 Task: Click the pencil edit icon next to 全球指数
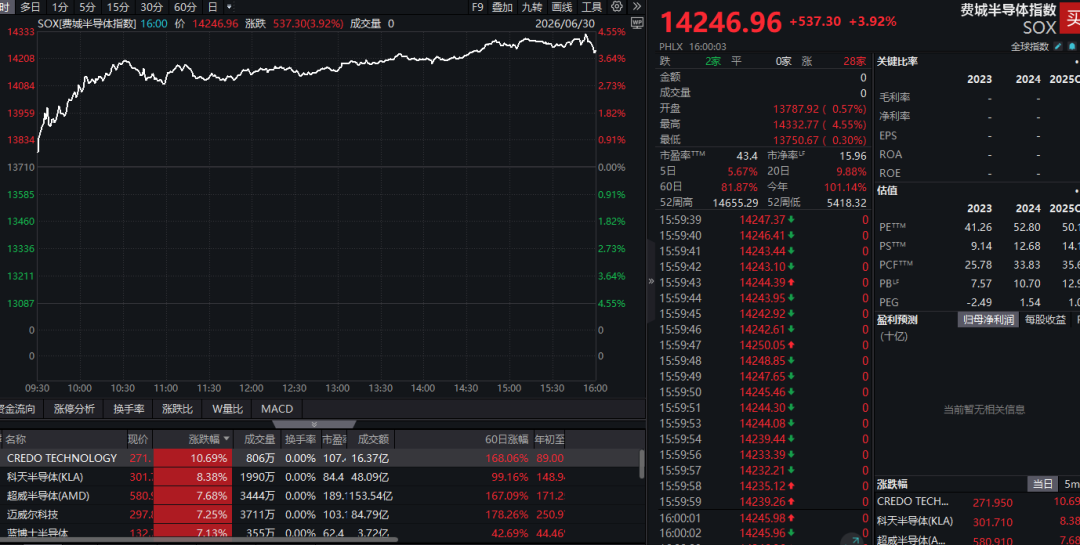1057,47
